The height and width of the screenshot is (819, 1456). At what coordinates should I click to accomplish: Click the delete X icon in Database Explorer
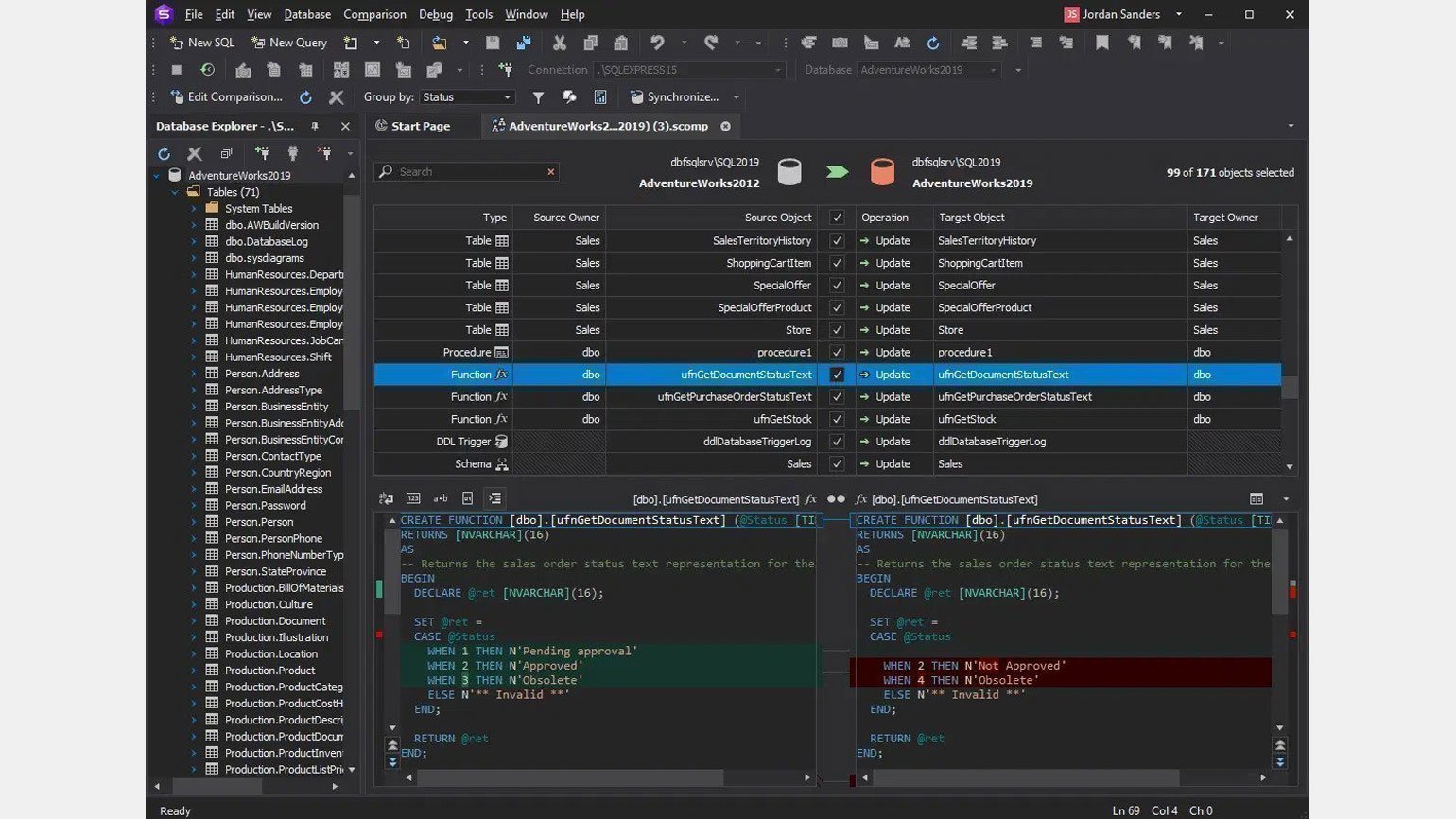(195, 153)
